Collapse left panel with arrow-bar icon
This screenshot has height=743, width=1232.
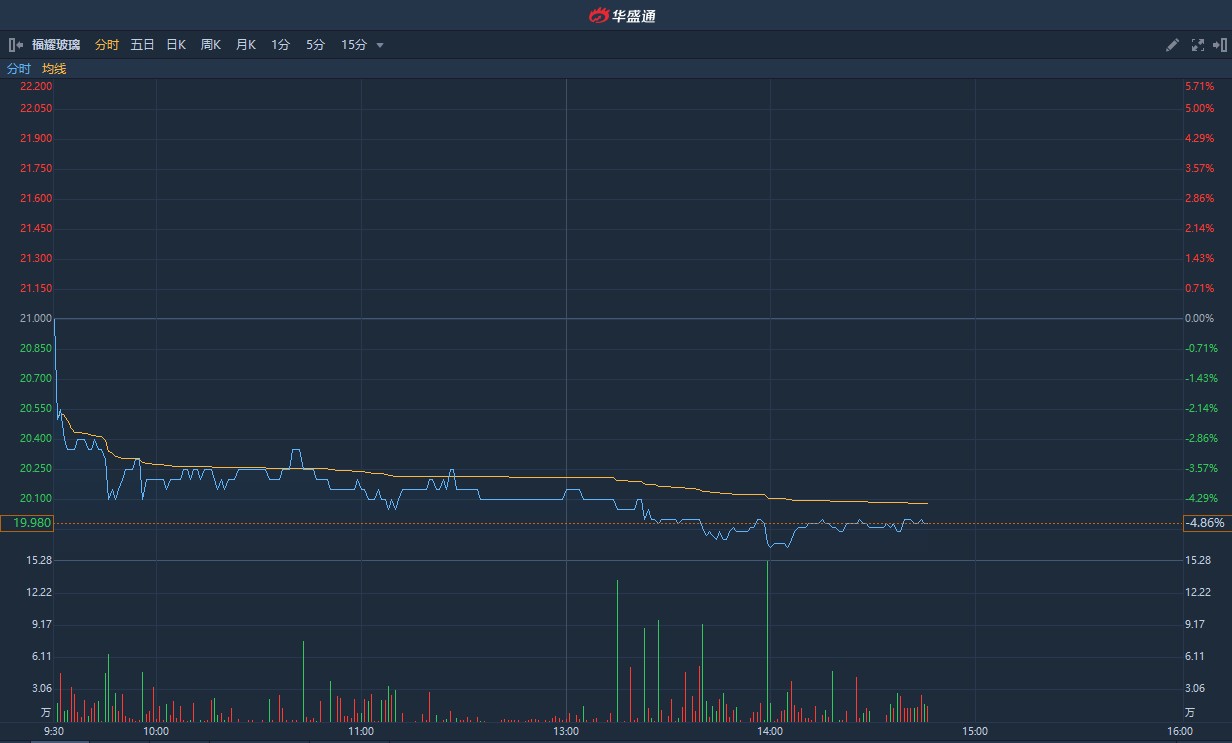point(15,45)
